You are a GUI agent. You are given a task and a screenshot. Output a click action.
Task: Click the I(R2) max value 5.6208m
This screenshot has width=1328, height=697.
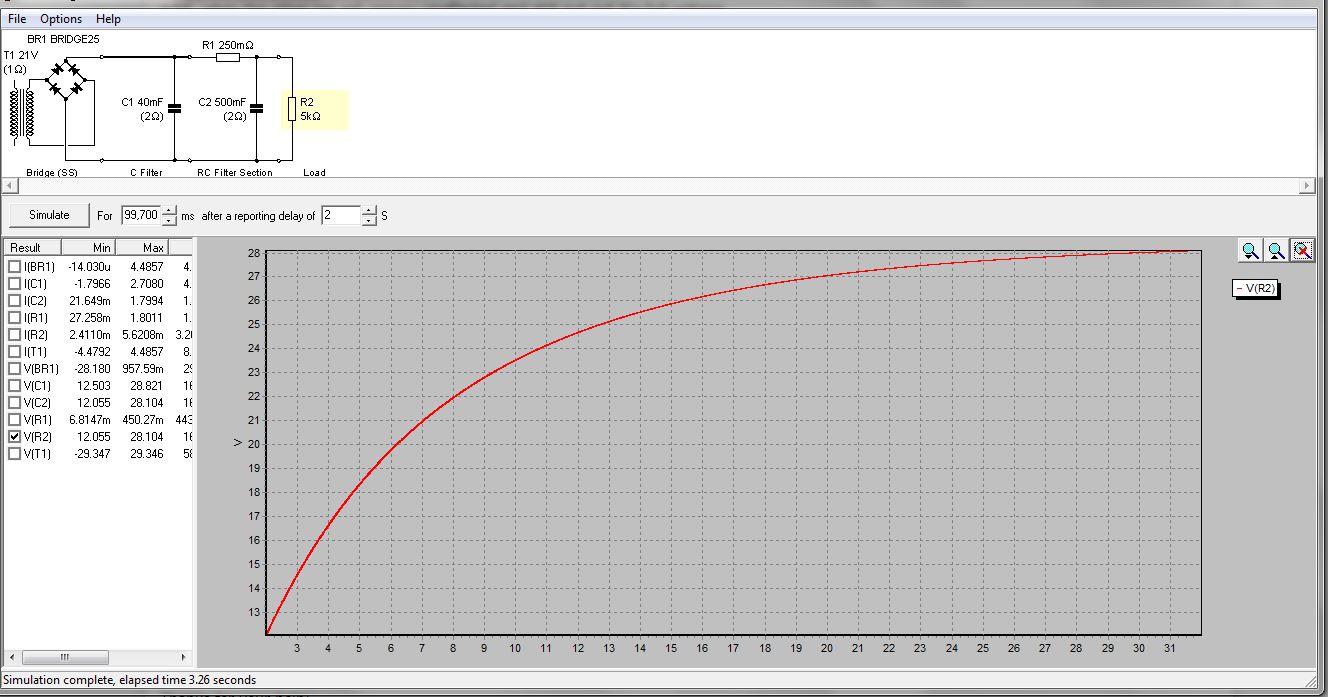(143, 335)
